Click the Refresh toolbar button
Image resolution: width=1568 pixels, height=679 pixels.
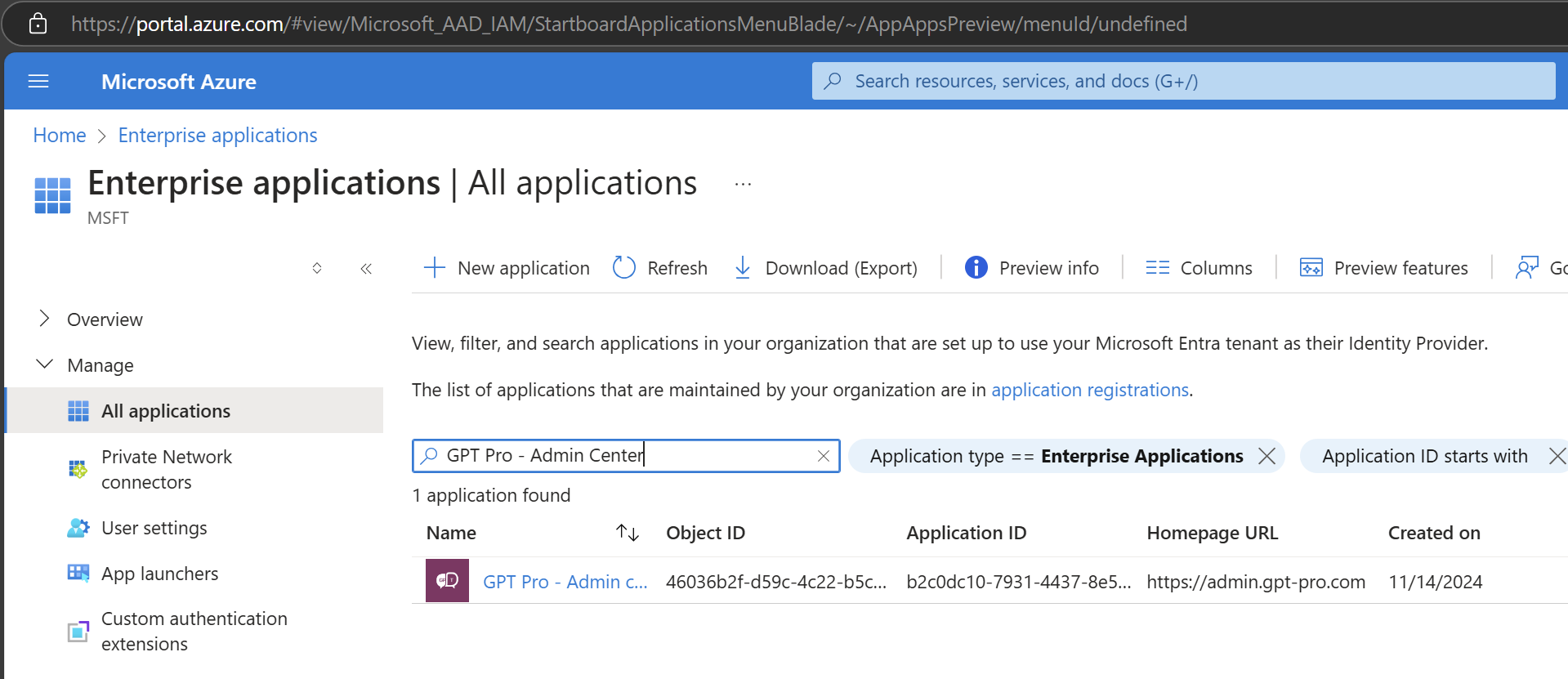pos(660,268)
